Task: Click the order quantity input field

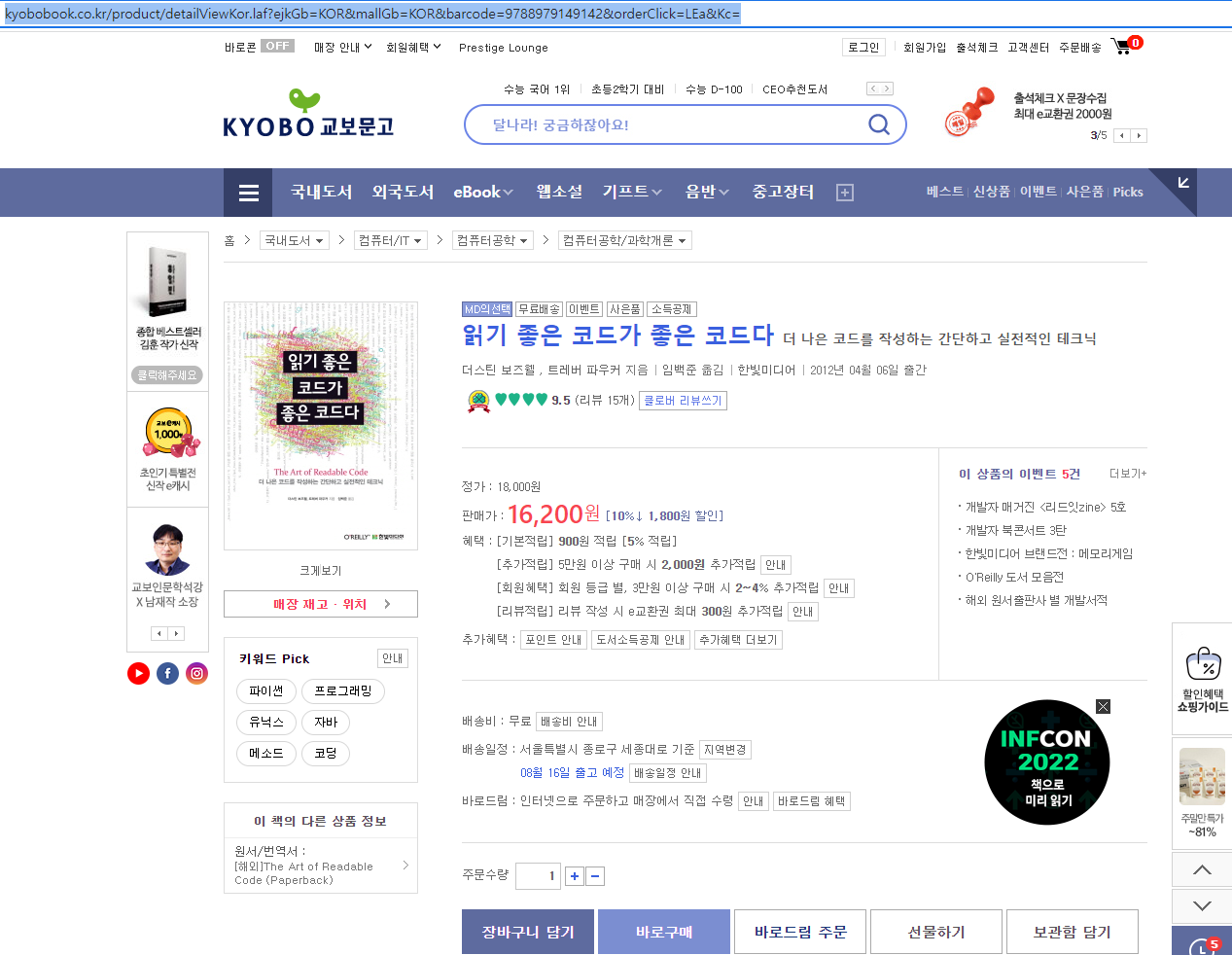Action: (x=538, y=876)
